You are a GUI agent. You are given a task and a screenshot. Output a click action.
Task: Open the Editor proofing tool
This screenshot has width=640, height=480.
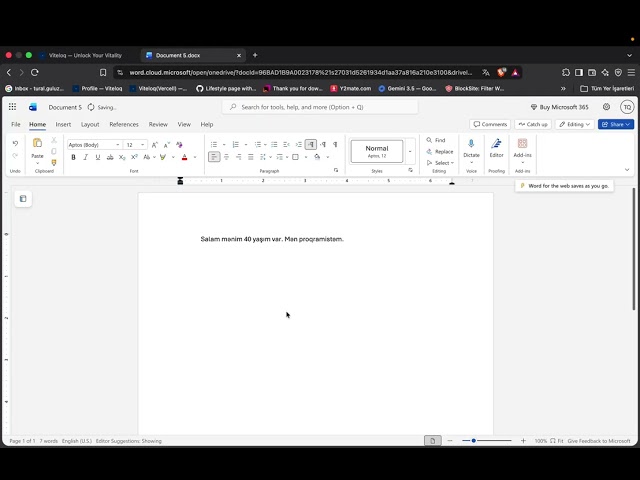point(496,143)
